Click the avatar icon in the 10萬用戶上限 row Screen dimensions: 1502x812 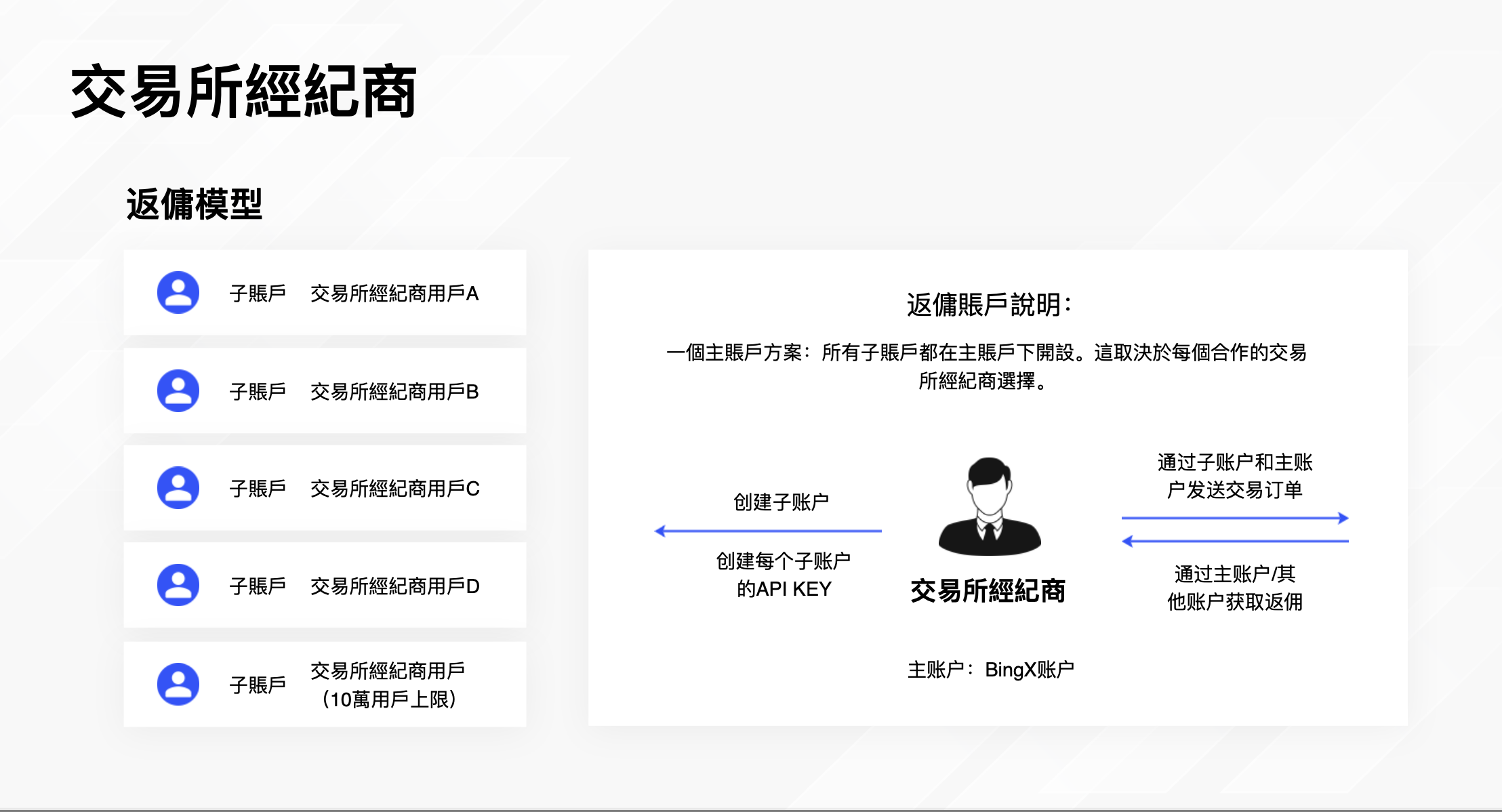[178, 684]
